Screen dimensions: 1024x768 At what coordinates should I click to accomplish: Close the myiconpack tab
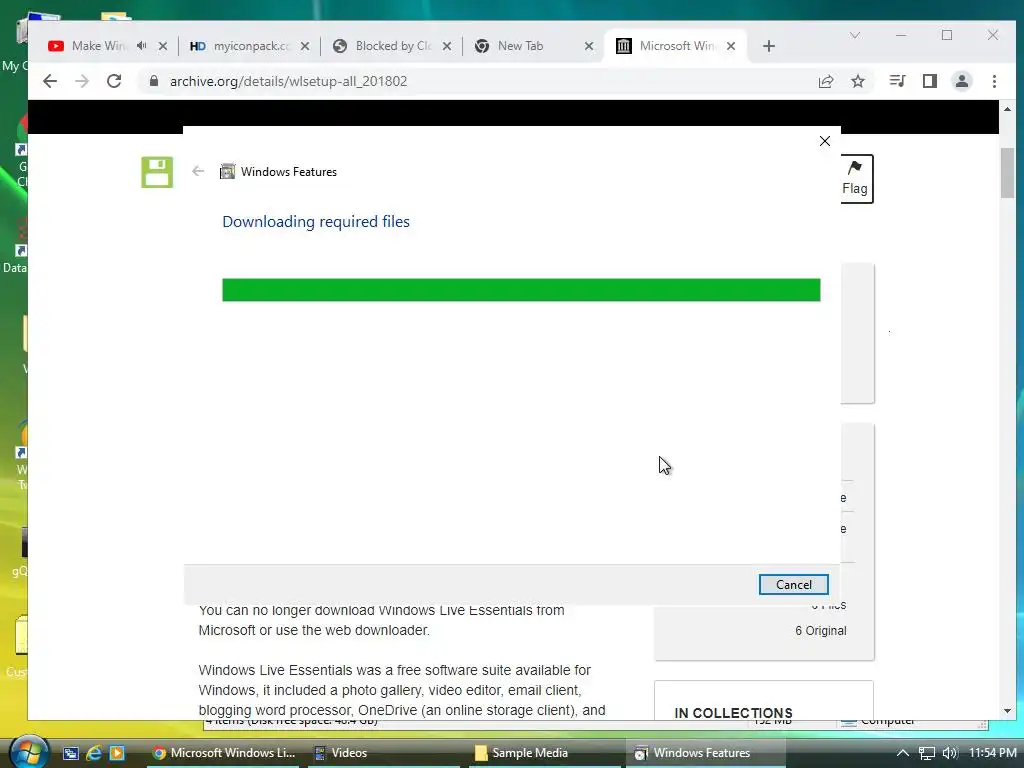(305, 46)
